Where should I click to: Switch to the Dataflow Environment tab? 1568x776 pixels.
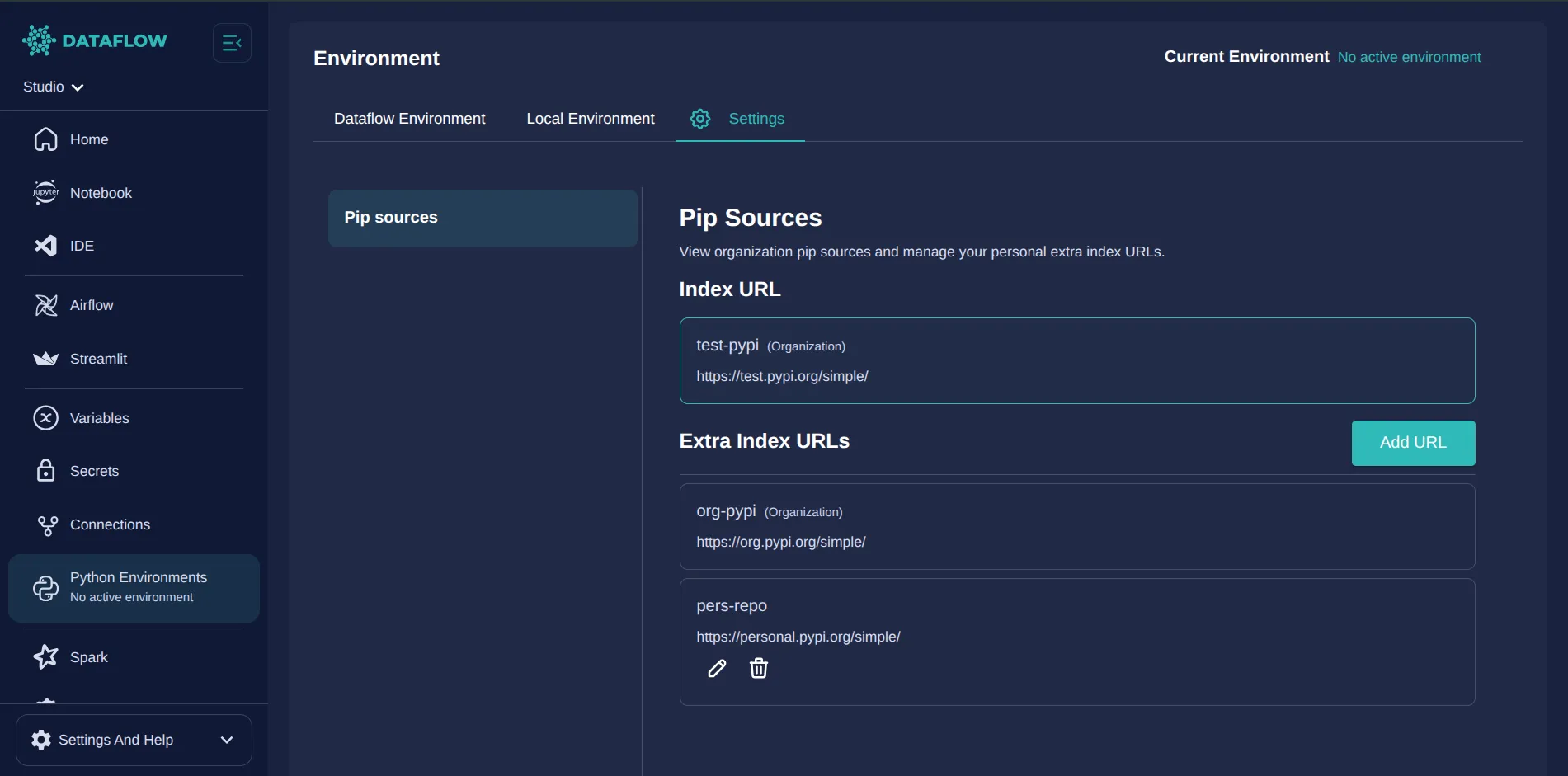click(x=409, y=118)
